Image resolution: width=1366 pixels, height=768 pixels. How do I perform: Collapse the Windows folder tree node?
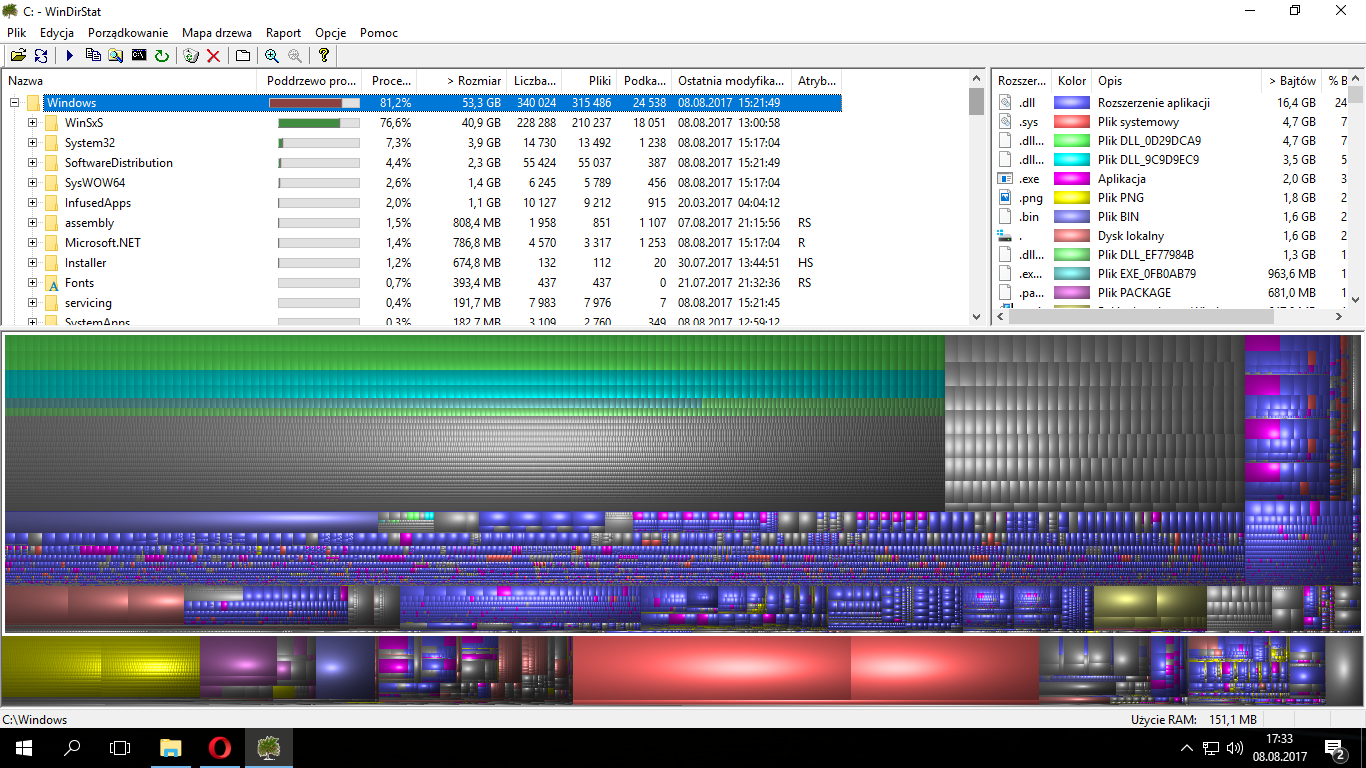(x=14, y=103)
